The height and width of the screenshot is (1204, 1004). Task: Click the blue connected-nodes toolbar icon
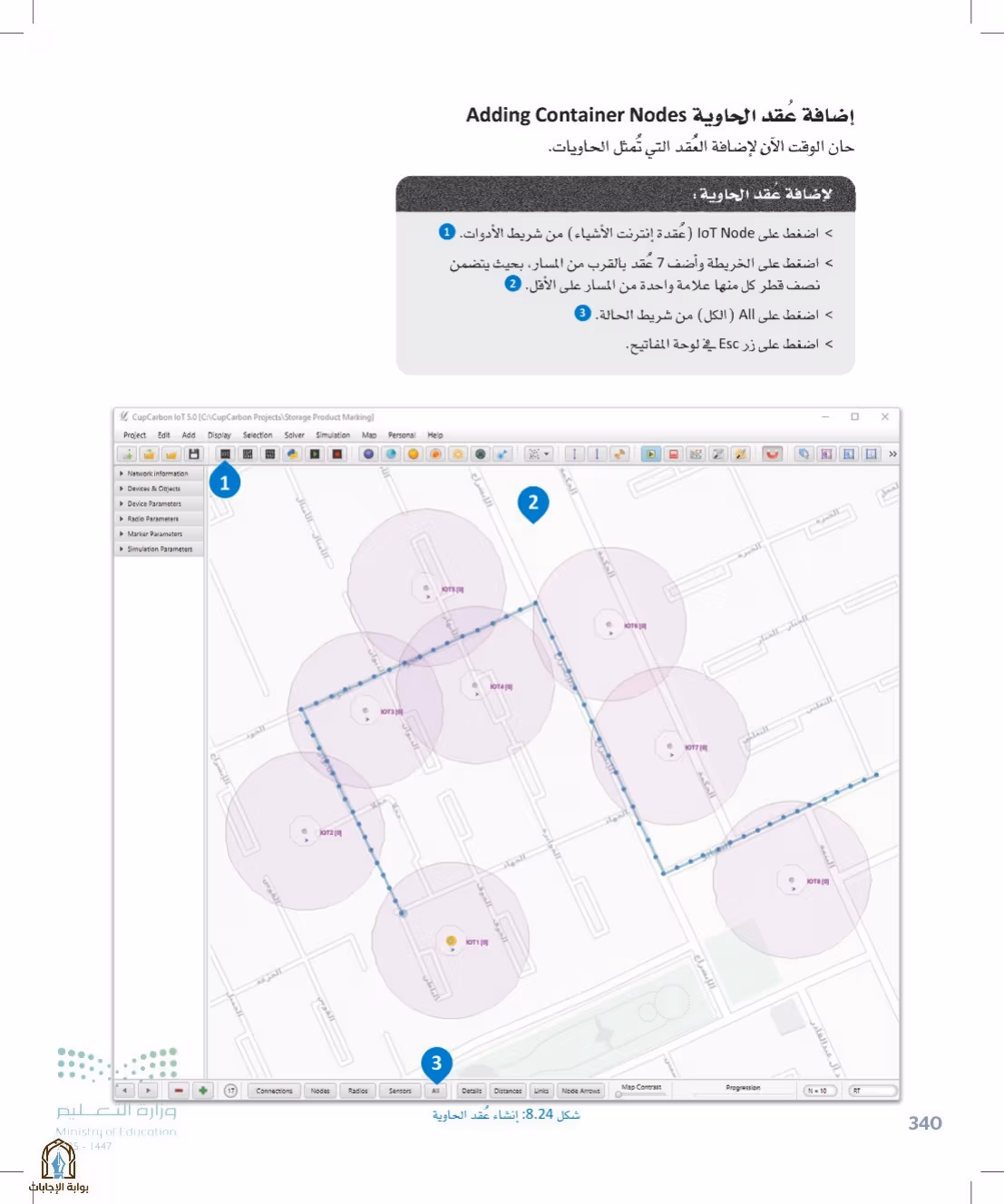[x=502, y=454]
